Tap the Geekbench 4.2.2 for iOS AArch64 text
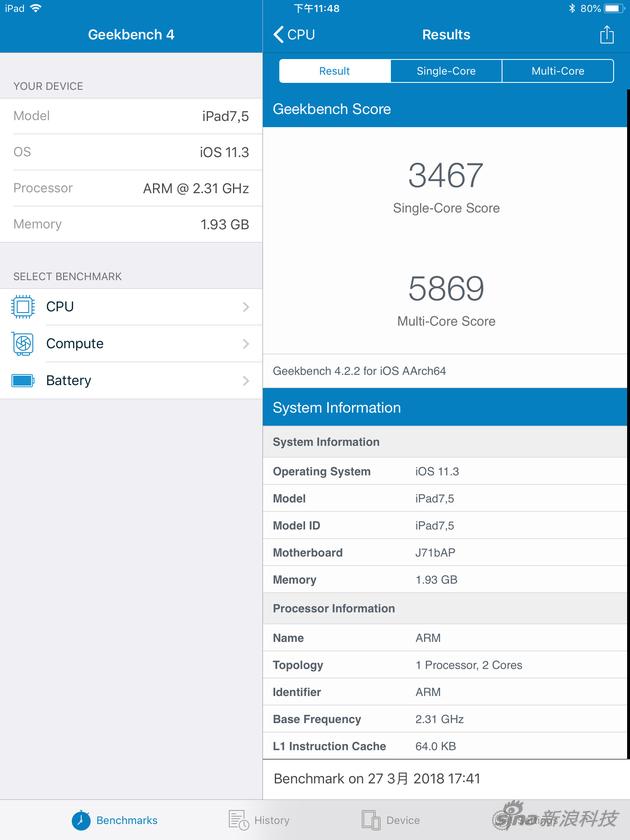Image resolution: width=630 pixels, height=840 pixels. click(359, 371)
